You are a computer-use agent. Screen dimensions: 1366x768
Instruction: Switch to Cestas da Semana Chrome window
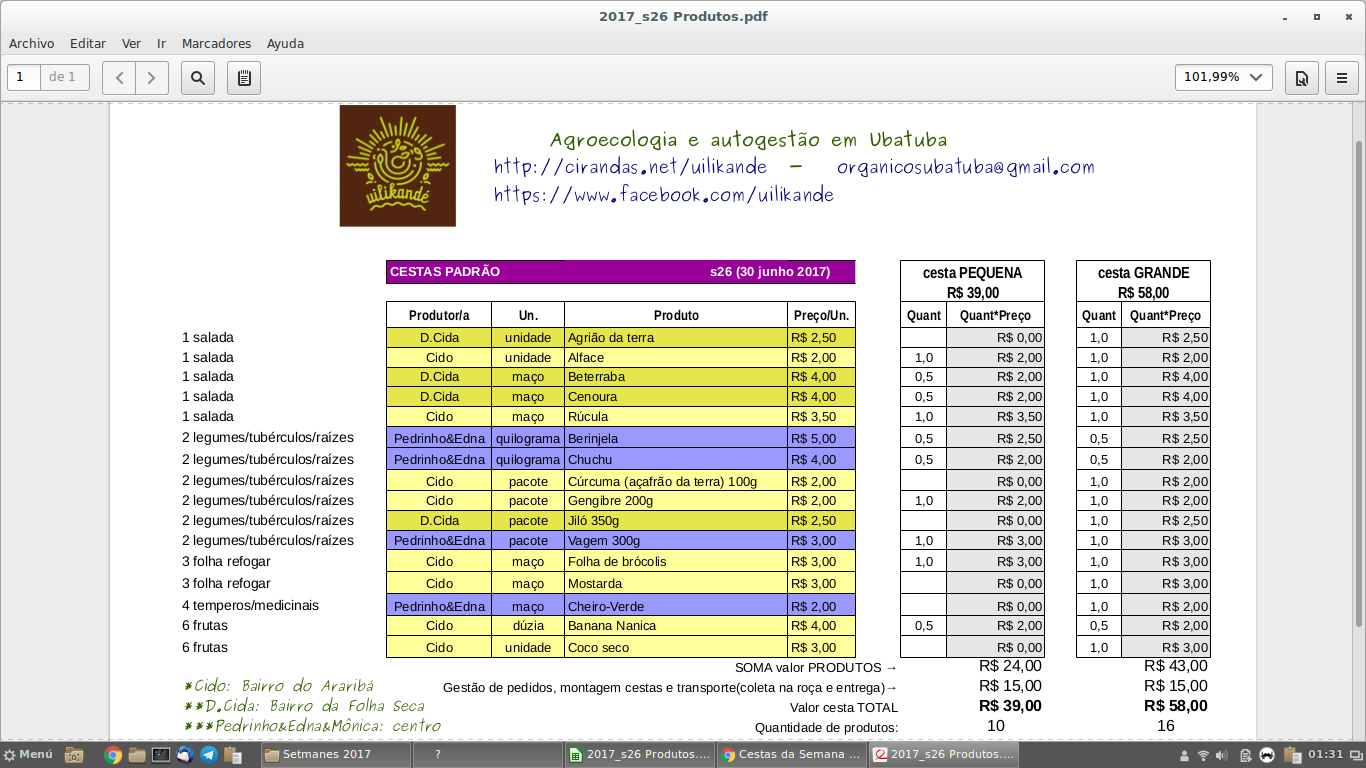point(790,755)
